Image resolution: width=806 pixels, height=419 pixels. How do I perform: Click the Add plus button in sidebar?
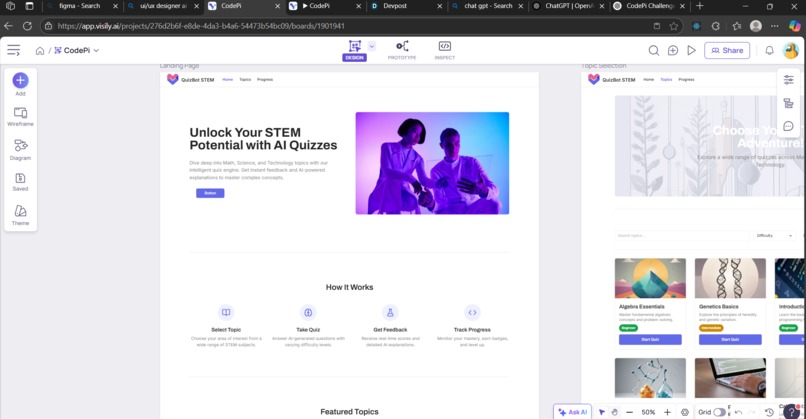click(20, 80)
